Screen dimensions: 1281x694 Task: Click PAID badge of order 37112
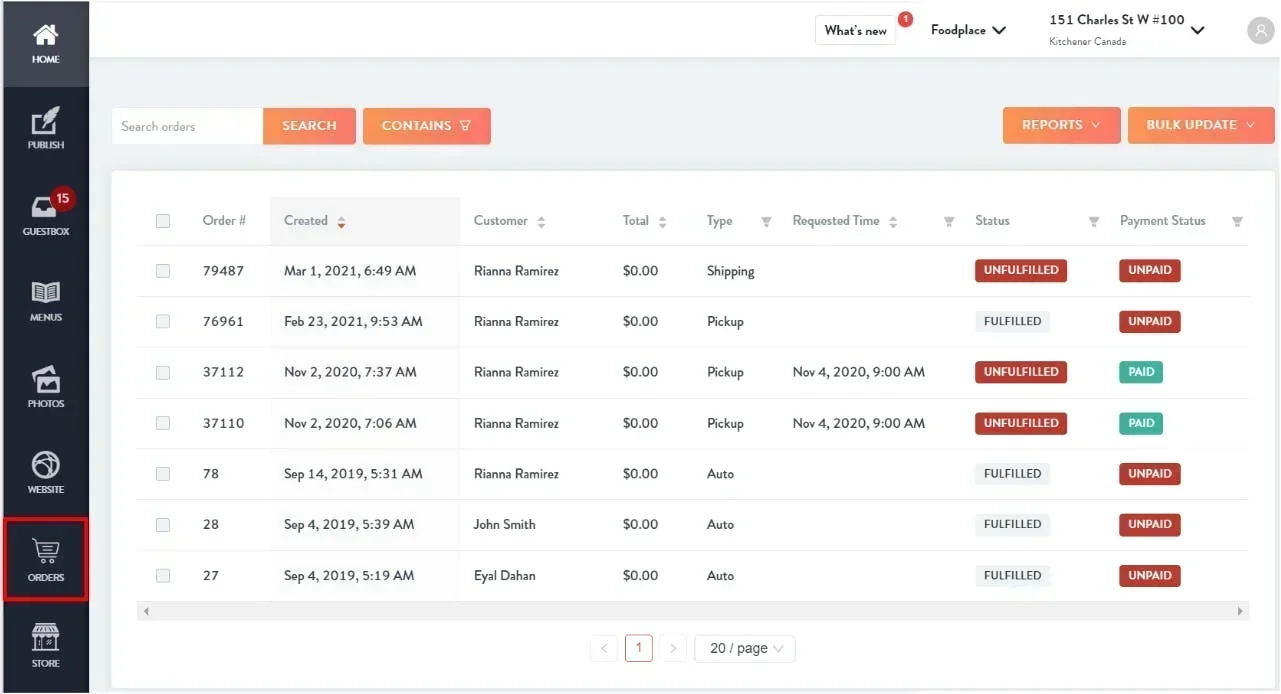[x=1141, y=372]
